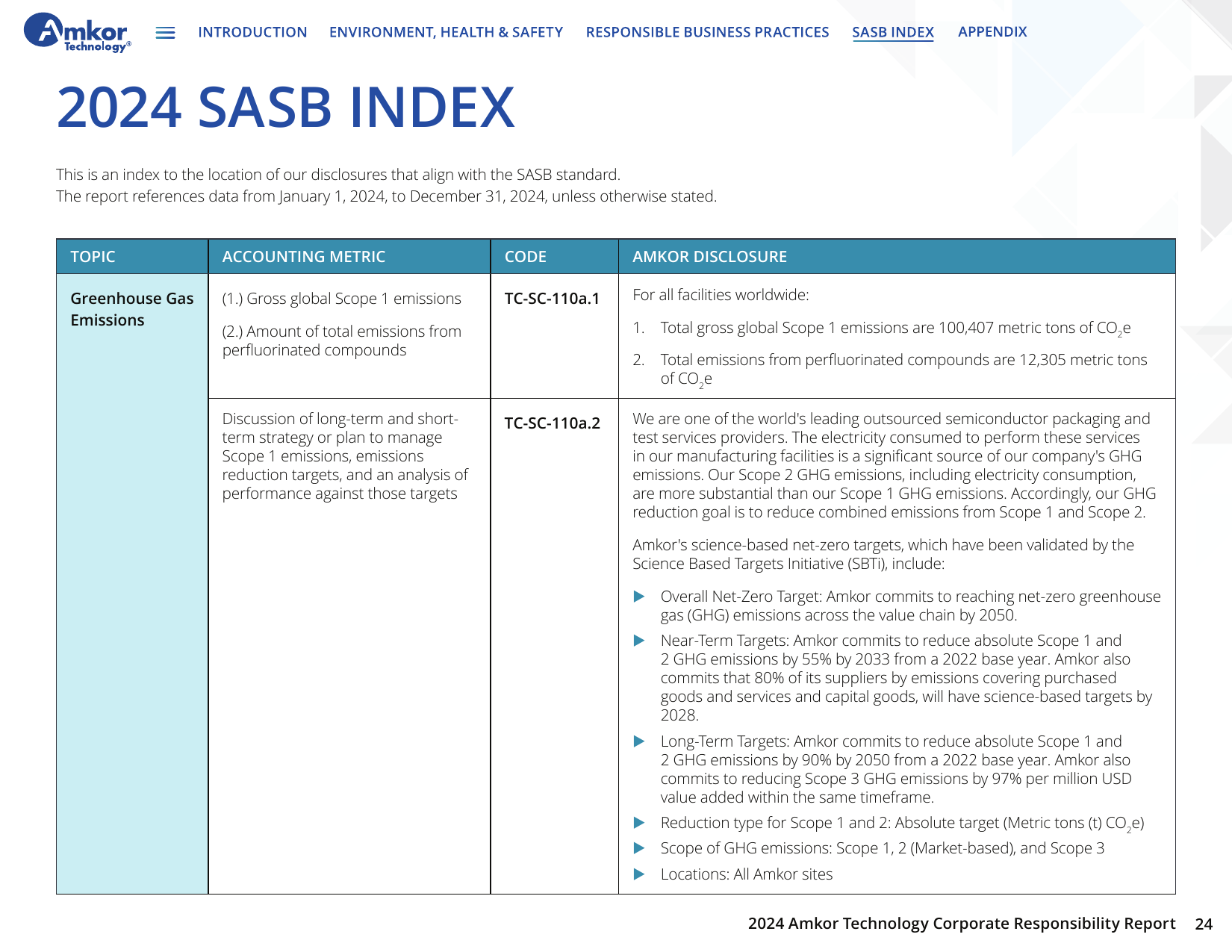Click bullet arrow beside Reduction type

639,823
